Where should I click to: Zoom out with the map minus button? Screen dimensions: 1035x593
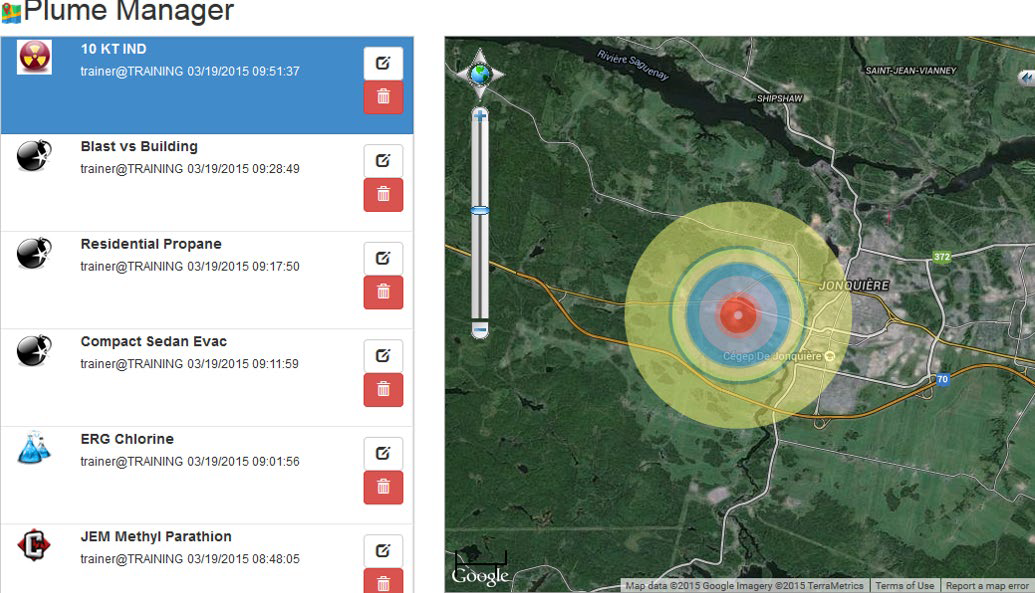pyautogui.click(x=480, y=329)
